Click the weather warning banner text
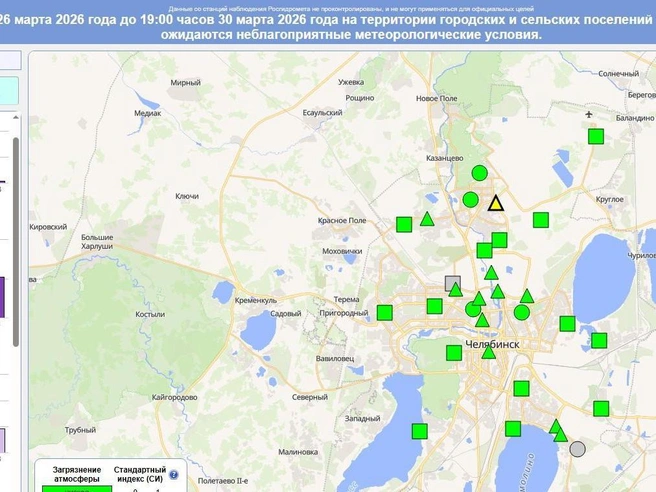 click(x=328, y=27)
